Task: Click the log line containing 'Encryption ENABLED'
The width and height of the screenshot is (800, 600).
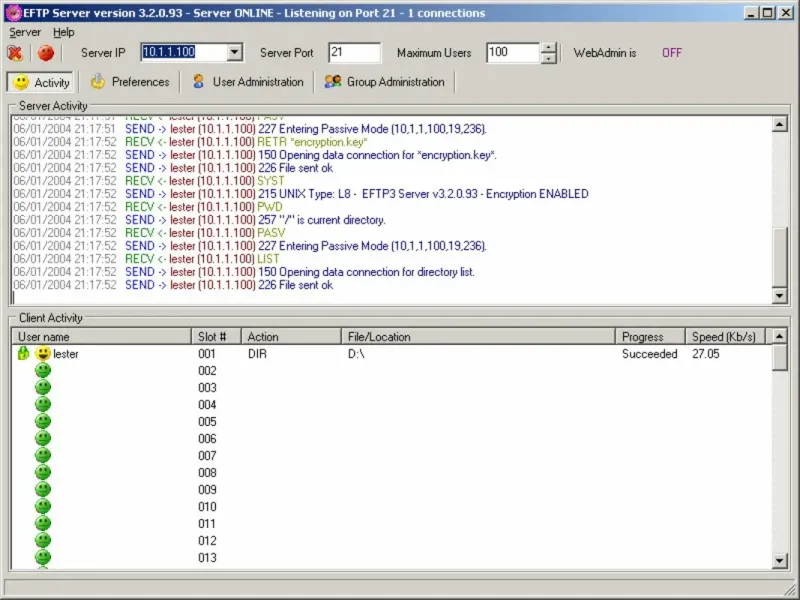Action: [301, 194]
